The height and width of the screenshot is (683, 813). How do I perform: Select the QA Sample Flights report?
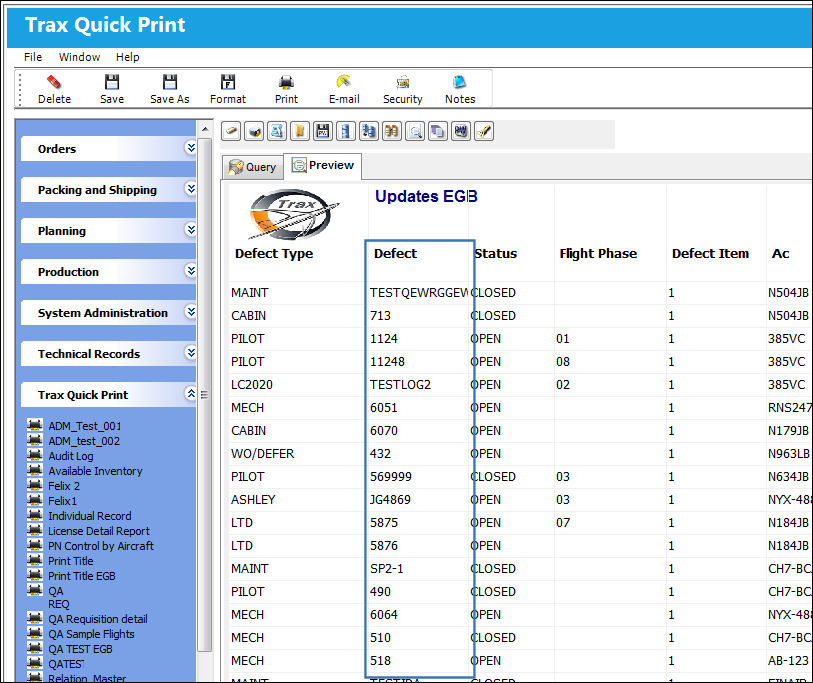tap(91, 634)
